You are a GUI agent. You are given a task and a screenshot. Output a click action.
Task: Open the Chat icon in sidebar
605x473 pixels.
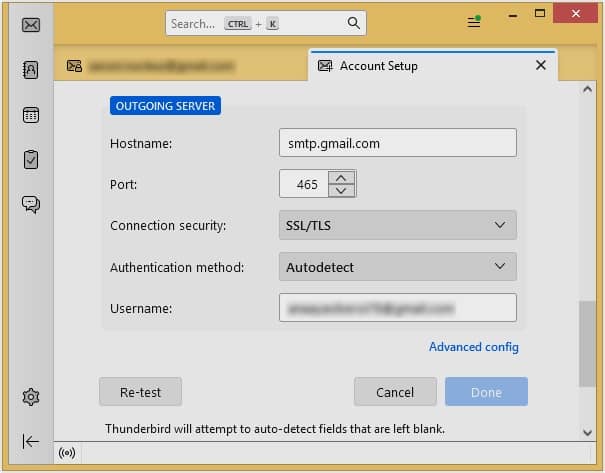tap(30, 204)
